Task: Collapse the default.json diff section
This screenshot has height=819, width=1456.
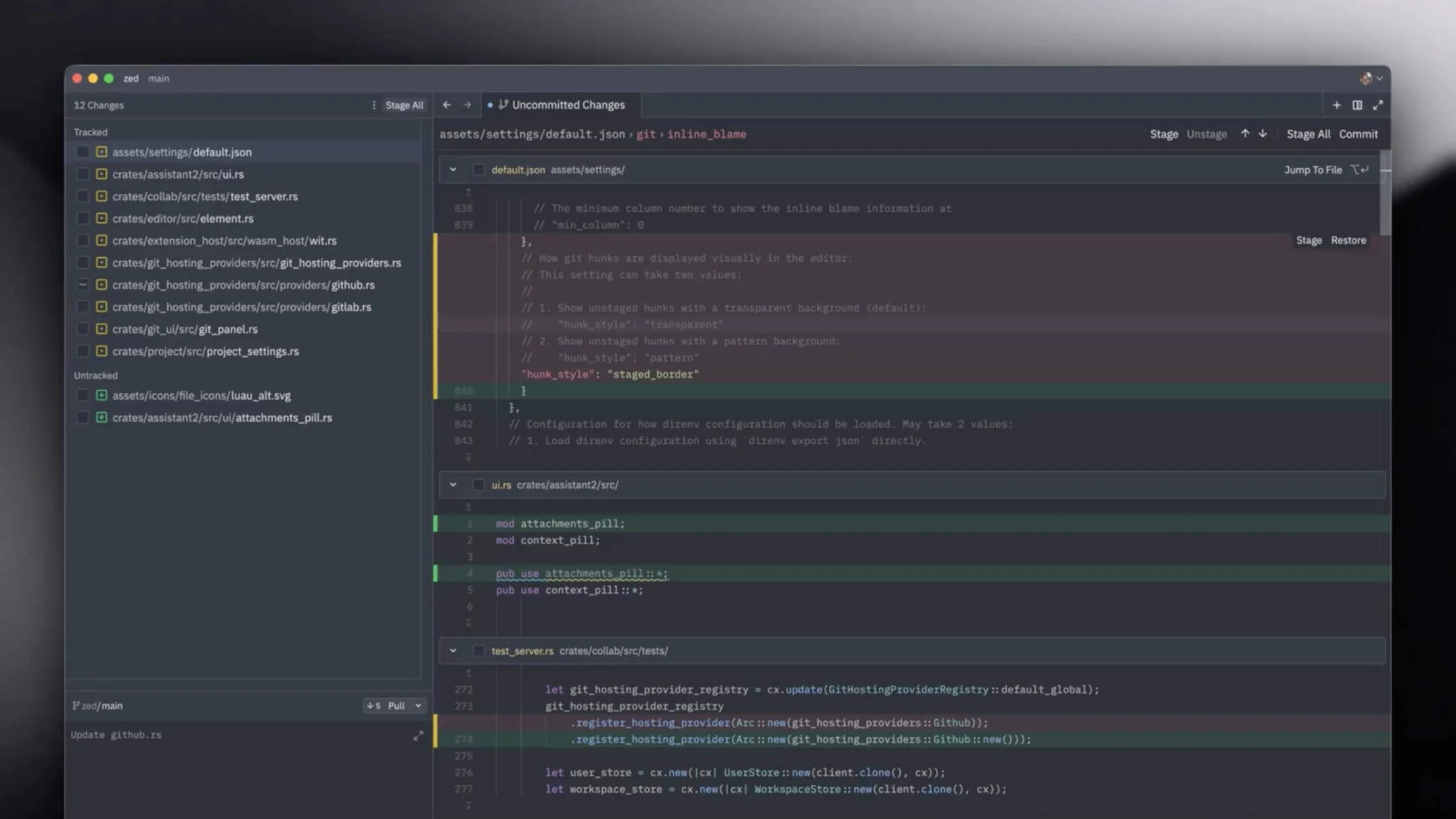Action: coord(453,170)
